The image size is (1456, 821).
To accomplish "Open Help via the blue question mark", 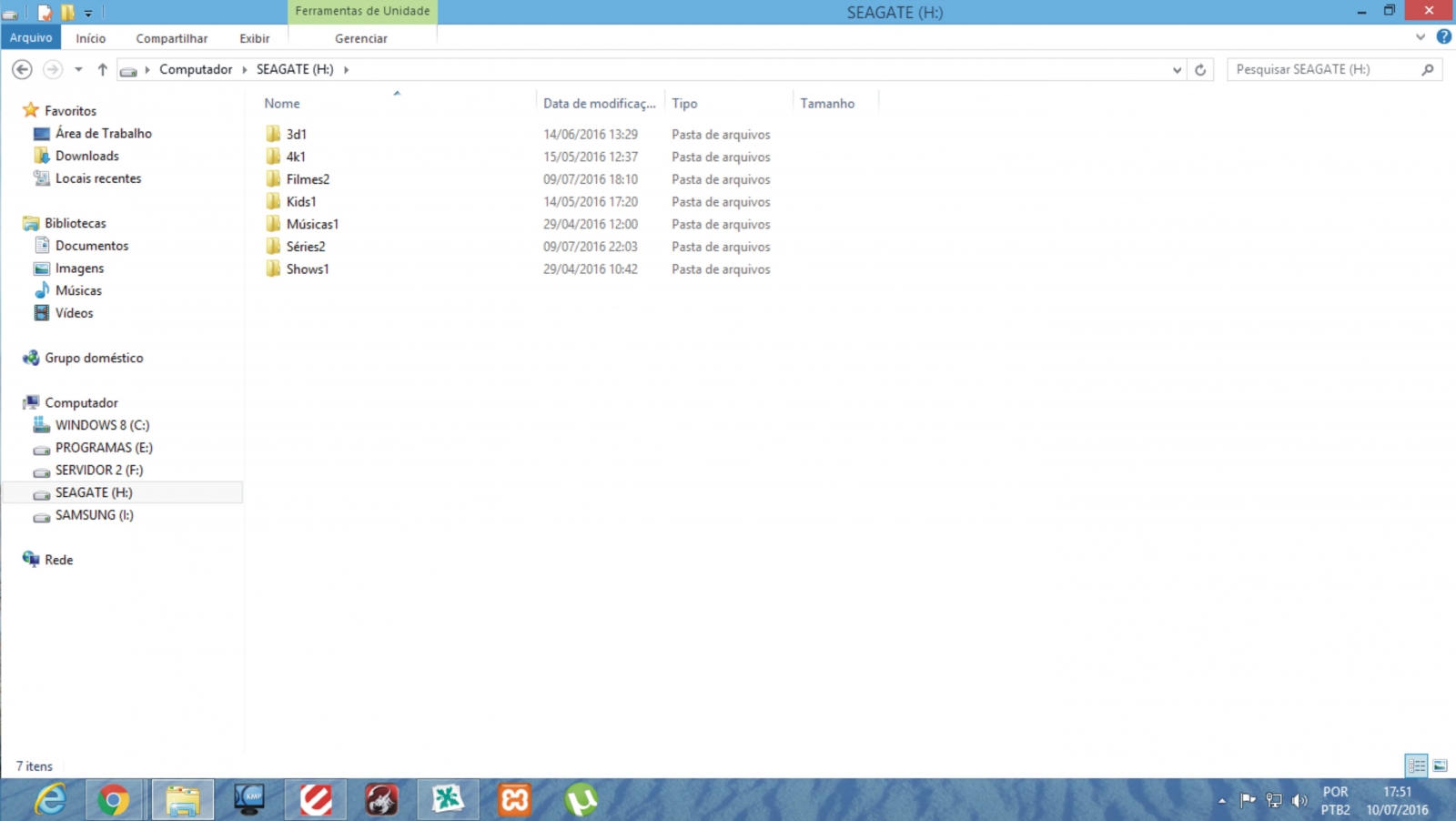I will 1443,37.
